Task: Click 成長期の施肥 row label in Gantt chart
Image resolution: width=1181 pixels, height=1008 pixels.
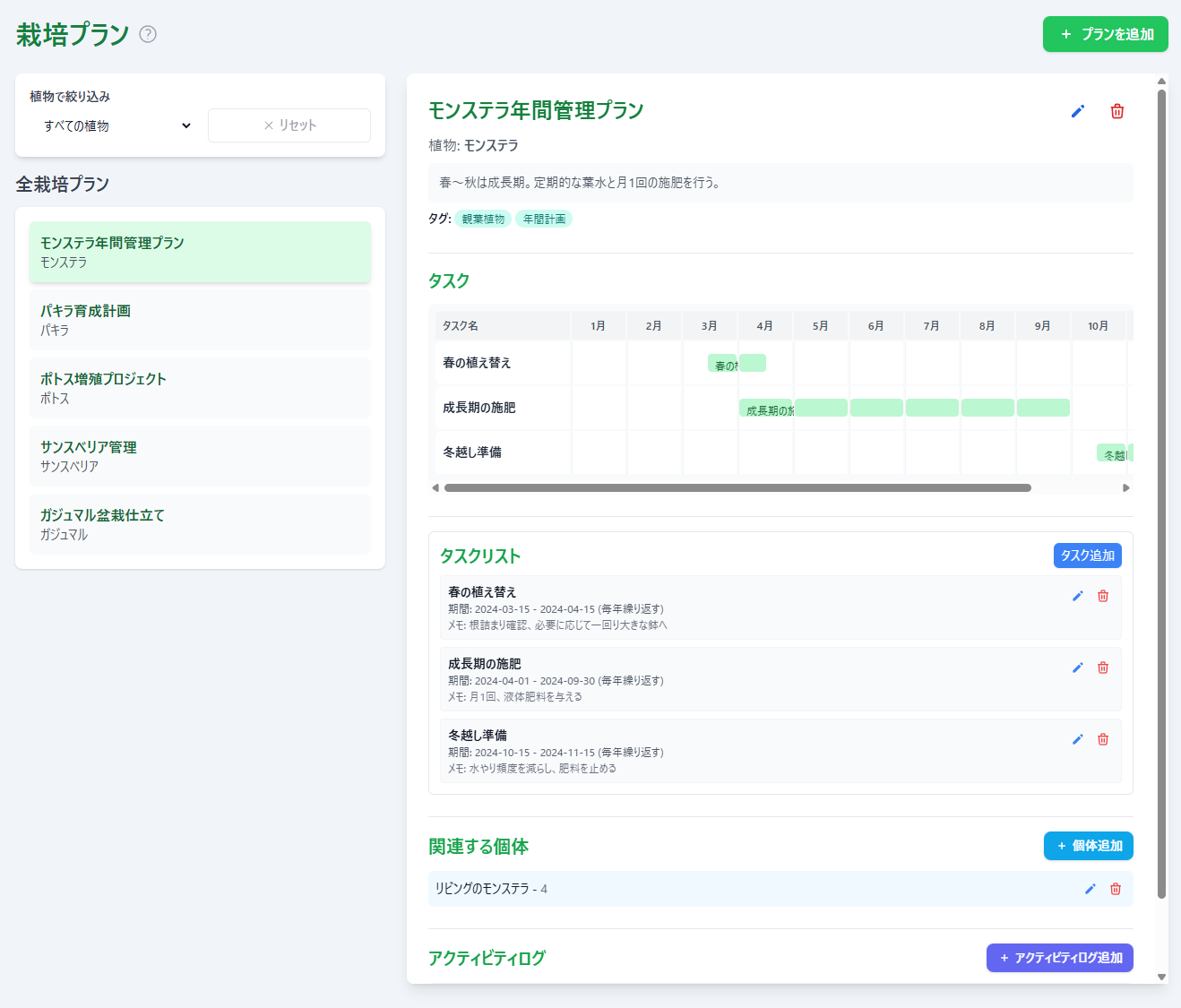Action: [479, 408]
